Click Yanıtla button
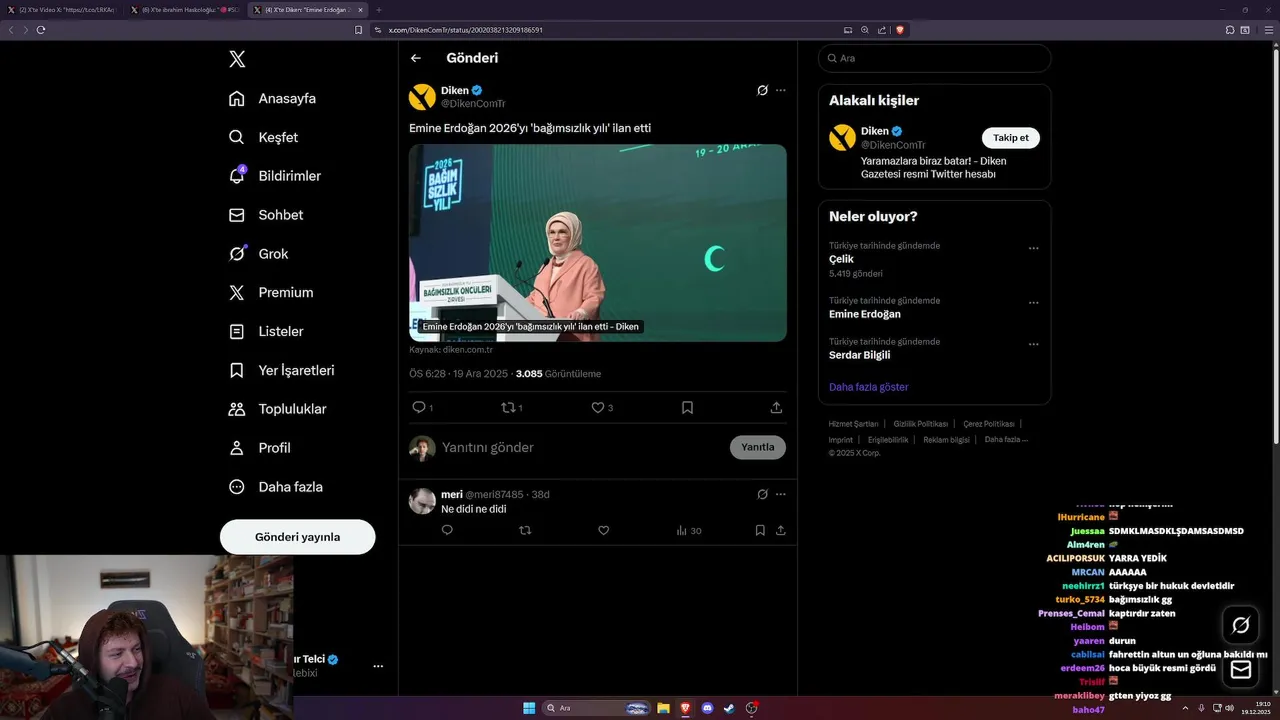The height and width of the screenshot is (720, 1280). coord(758,447)
